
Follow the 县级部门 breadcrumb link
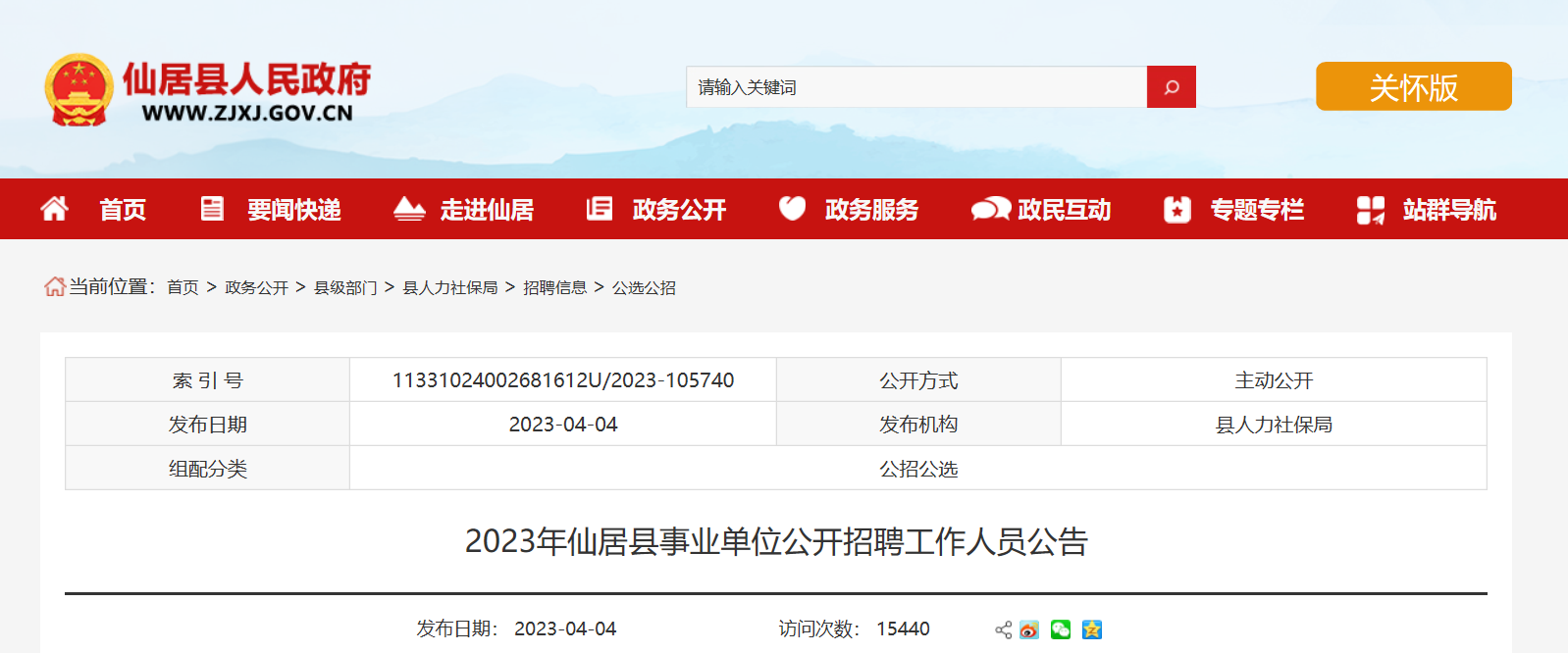click(345, 287)
